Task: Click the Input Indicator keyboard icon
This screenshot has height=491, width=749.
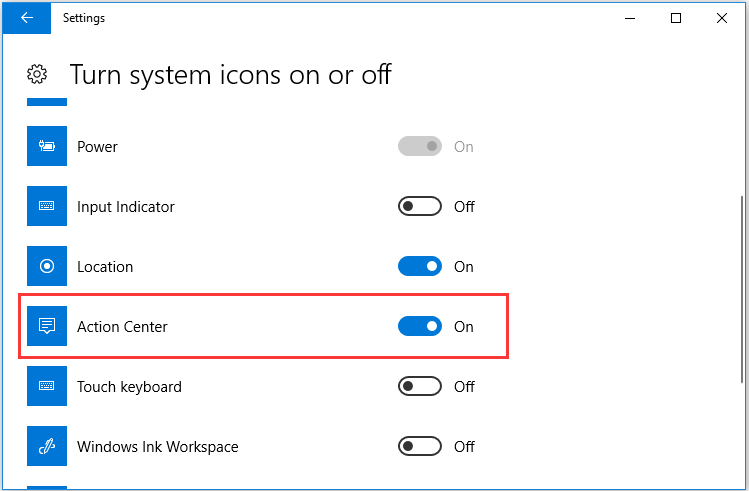Action: (47, 206)
